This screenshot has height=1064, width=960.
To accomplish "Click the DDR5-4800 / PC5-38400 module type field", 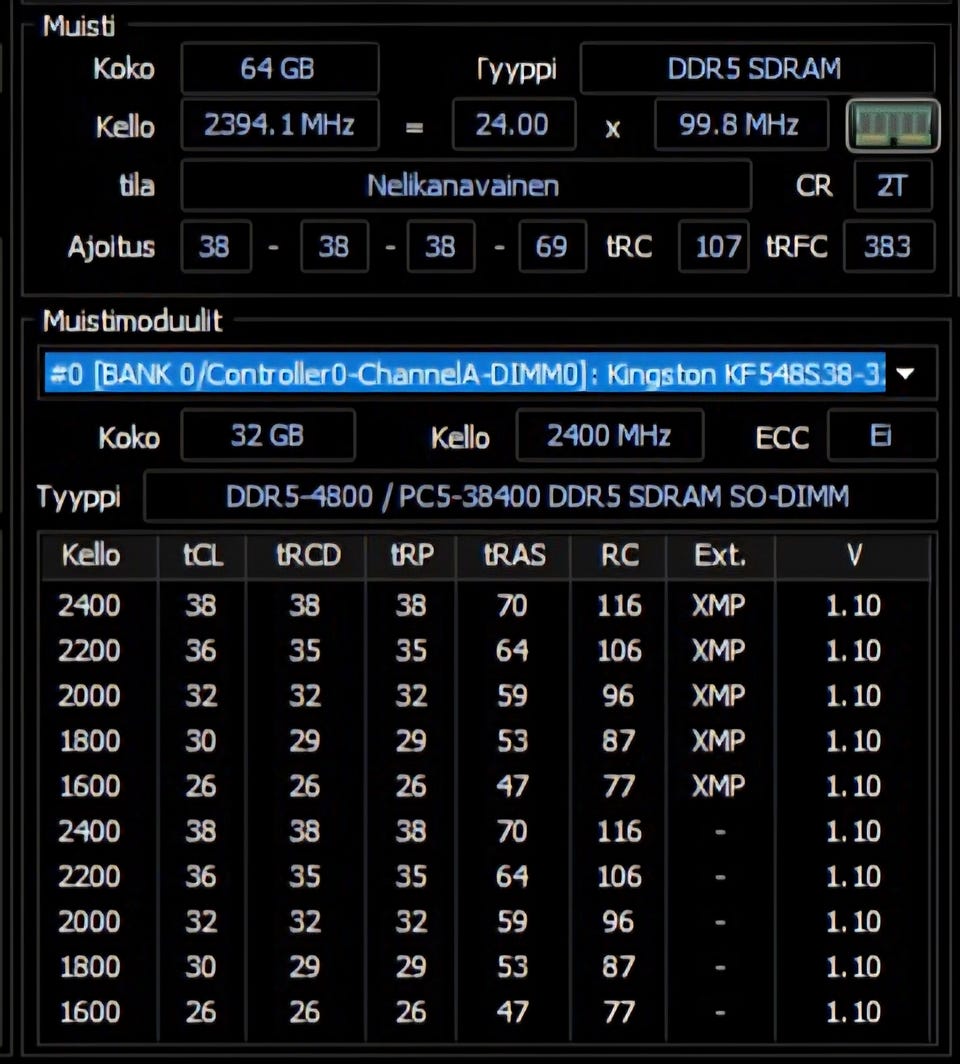I will coord(538,497).
